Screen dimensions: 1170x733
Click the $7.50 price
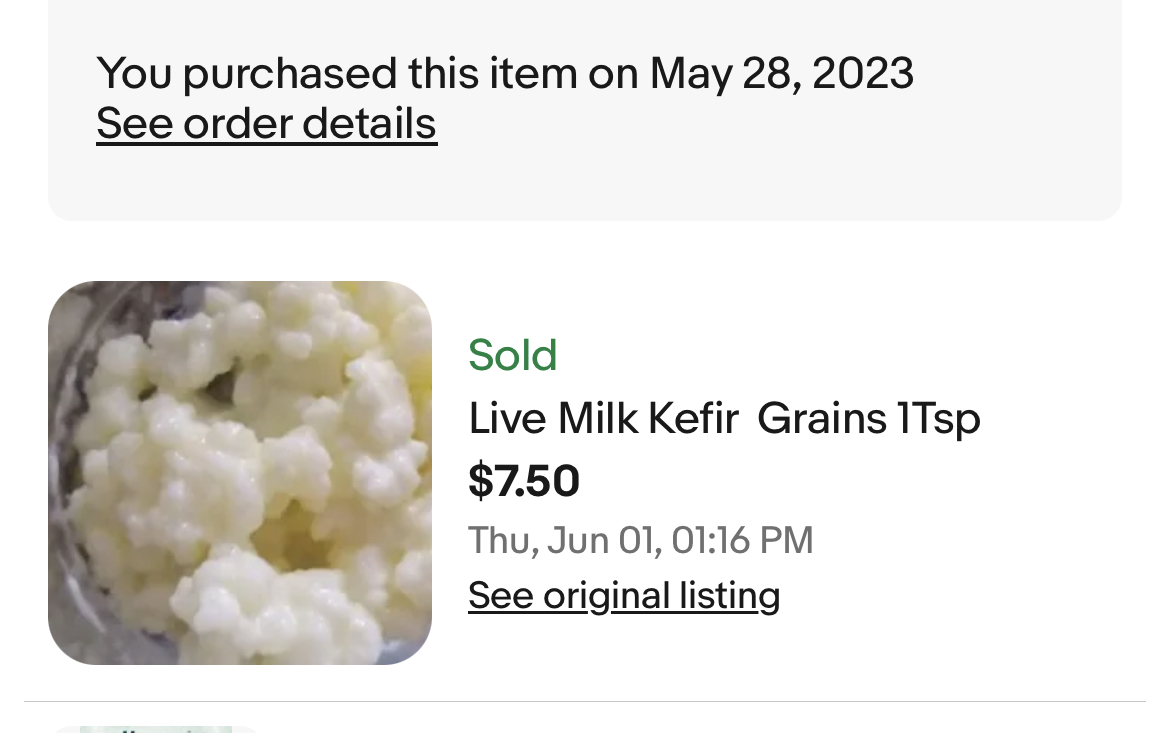coord(523,481)
